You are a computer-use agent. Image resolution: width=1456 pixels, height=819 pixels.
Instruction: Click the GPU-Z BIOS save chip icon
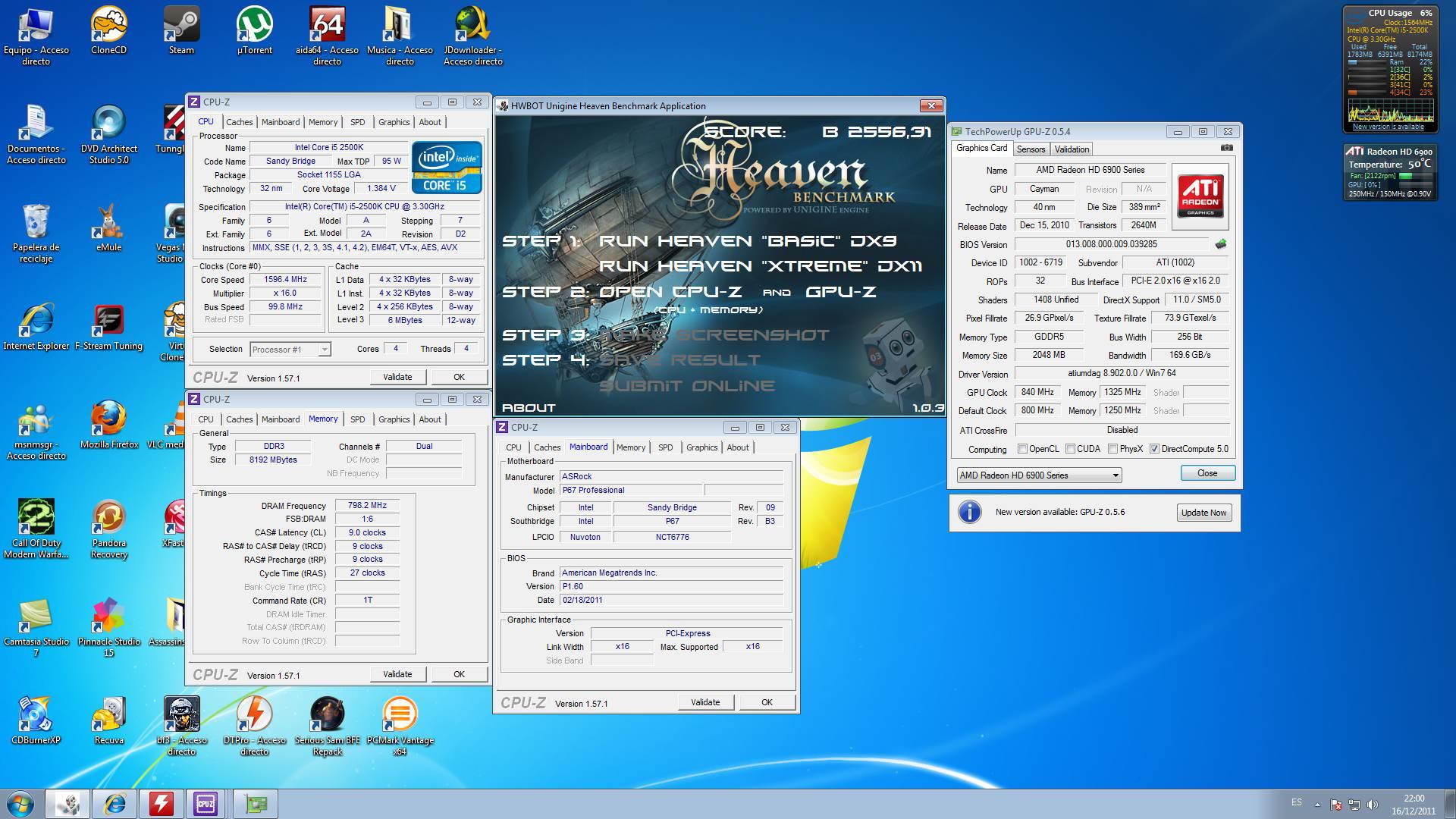click(1220, 244)
